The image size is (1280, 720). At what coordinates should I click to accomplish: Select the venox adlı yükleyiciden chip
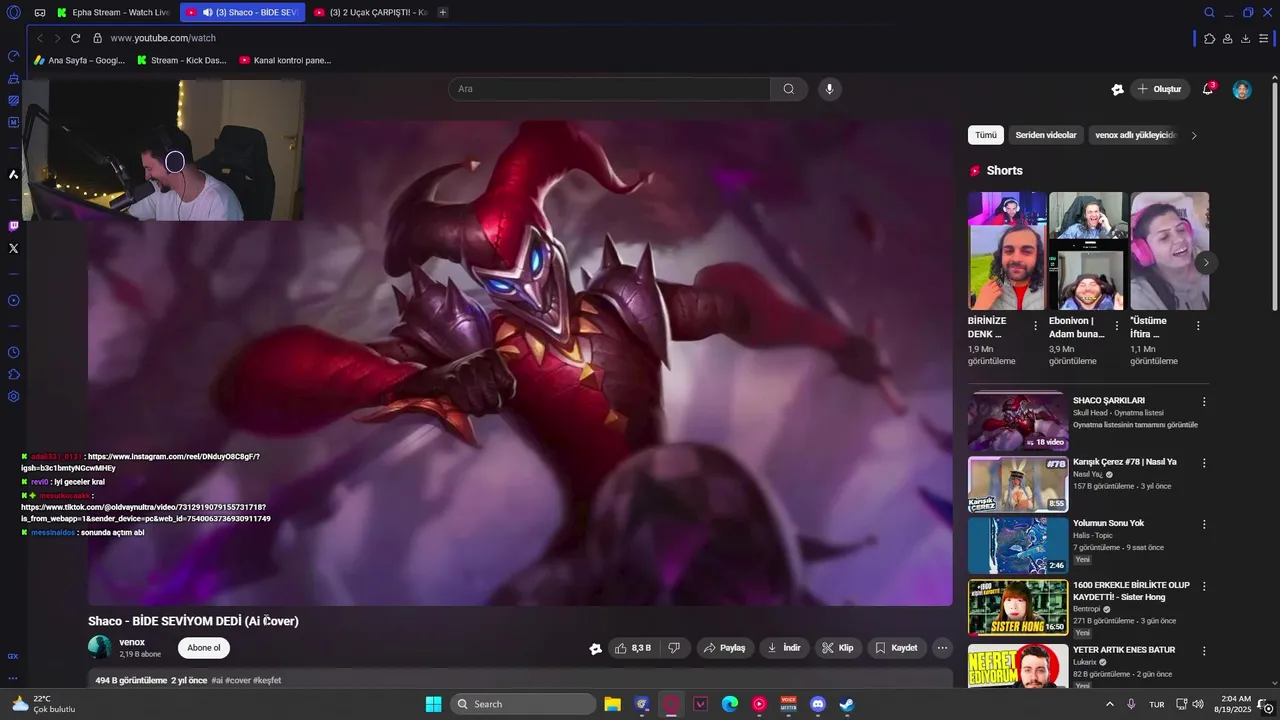tap(1134, 135)
